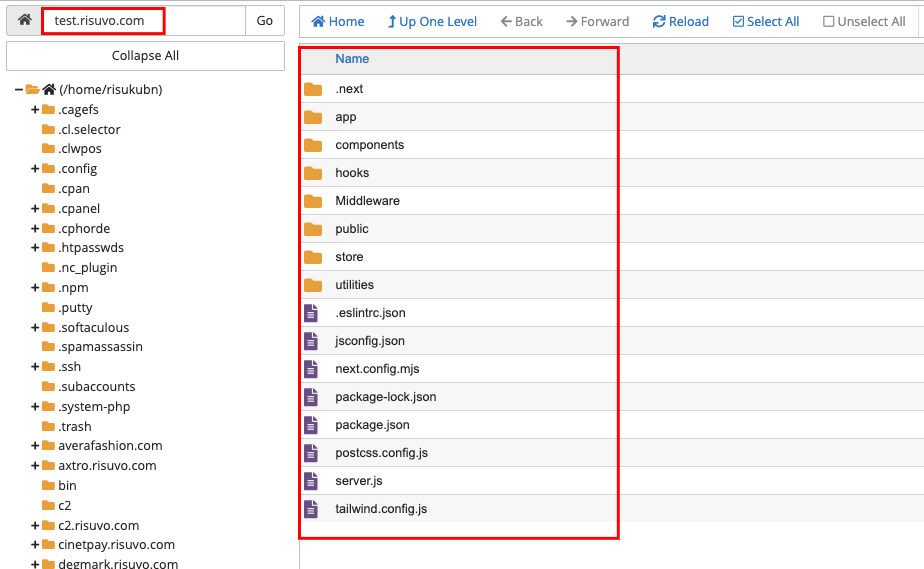The image size is (924, 569).
Task: Click the Collapse All button
Action: point(145,56)
